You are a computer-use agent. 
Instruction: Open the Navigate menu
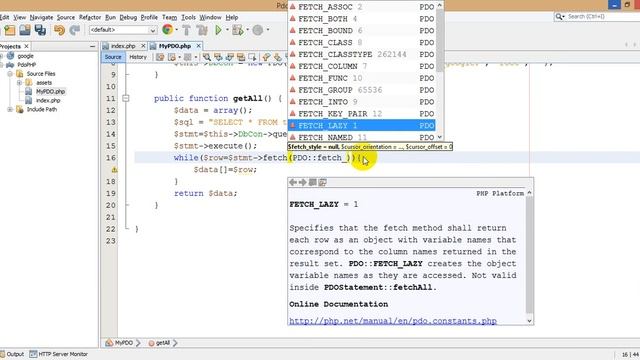point(41,18)
